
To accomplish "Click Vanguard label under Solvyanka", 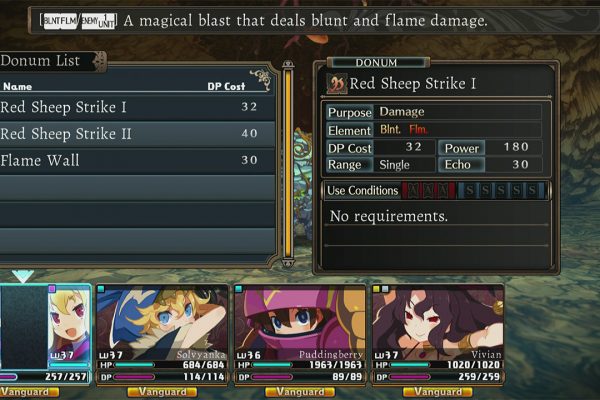I will [162, 392].
